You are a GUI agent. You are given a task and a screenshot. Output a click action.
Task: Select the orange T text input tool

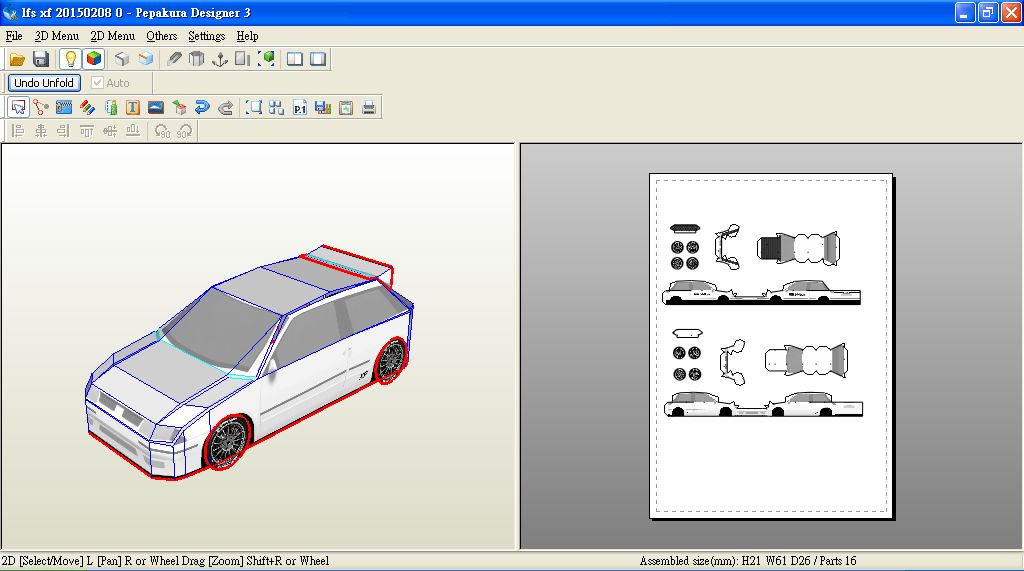(133, 108)
